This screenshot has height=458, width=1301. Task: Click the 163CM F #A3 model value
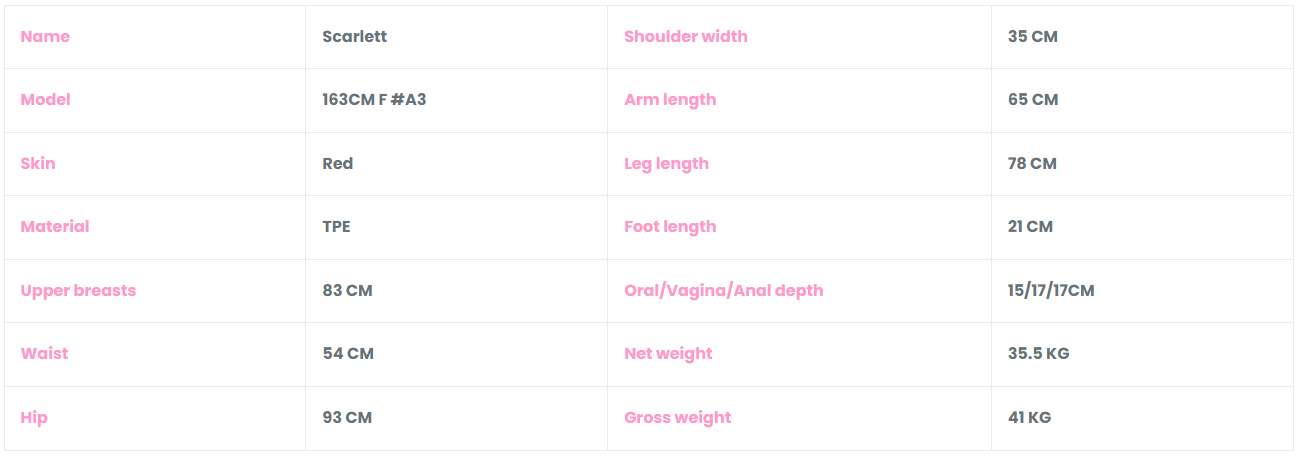pos(374,100)
